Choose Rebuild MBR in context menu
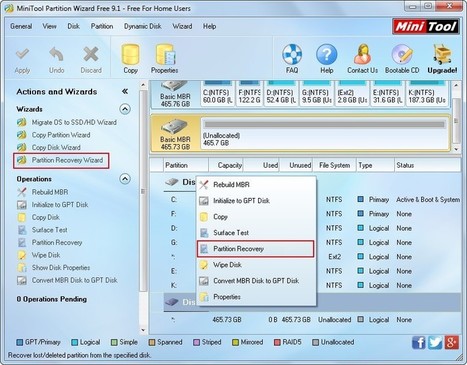Image resolution: width=467 pixels, height=365 pixels. coord(256,185)
